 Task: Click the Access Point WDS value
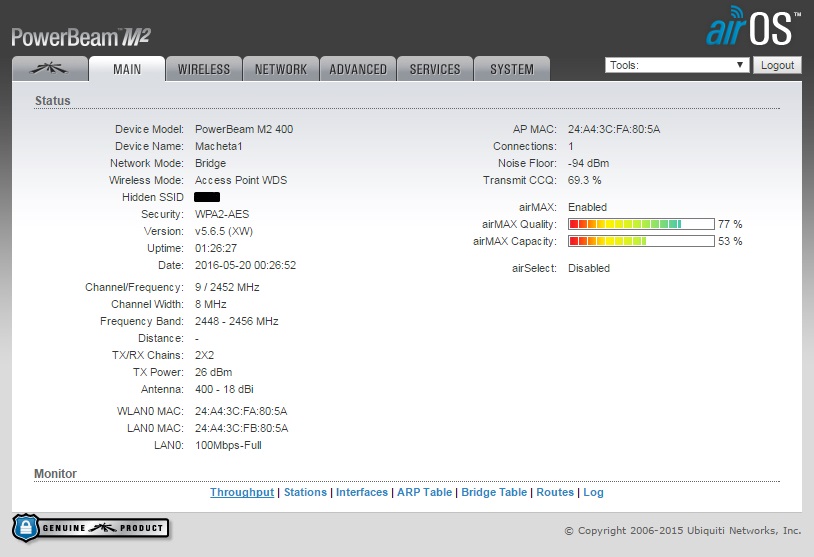coord(241,180)
